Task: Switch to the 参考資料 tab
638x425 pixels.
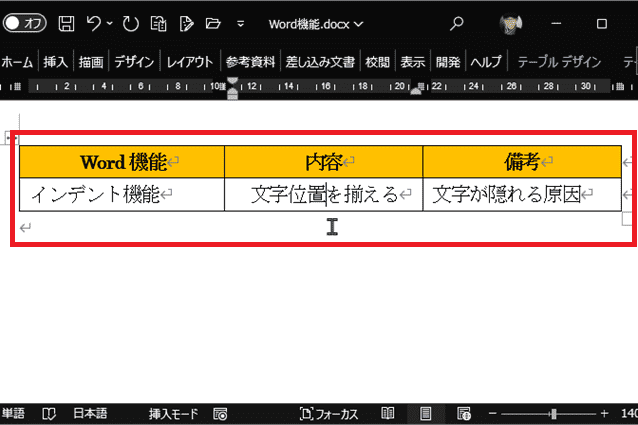Action: 250,62
